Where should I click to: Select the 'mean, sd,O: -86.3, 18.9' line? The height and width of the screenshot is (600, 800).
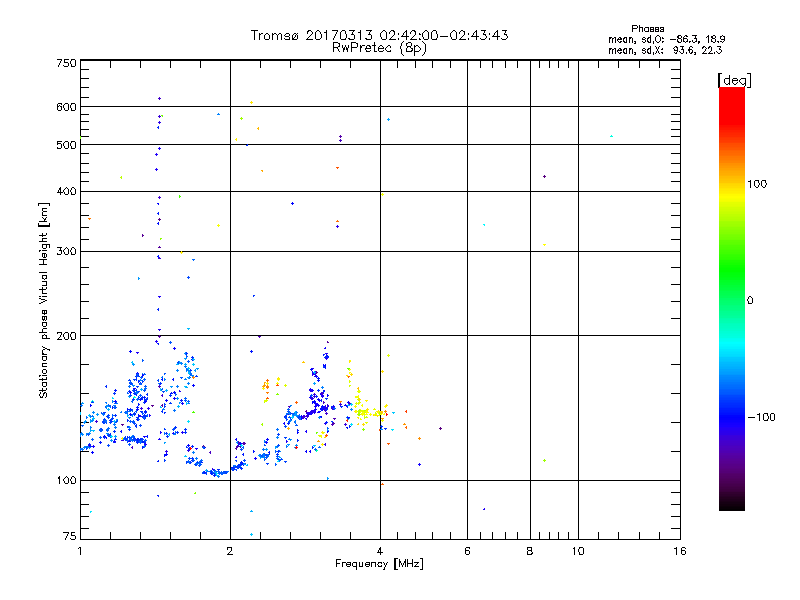coord(666,39)
